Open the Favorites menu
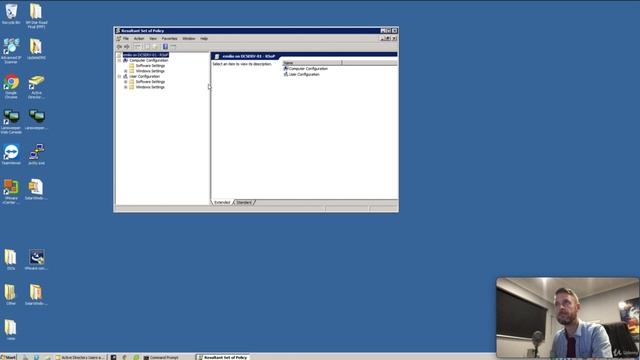 [169, 39]
